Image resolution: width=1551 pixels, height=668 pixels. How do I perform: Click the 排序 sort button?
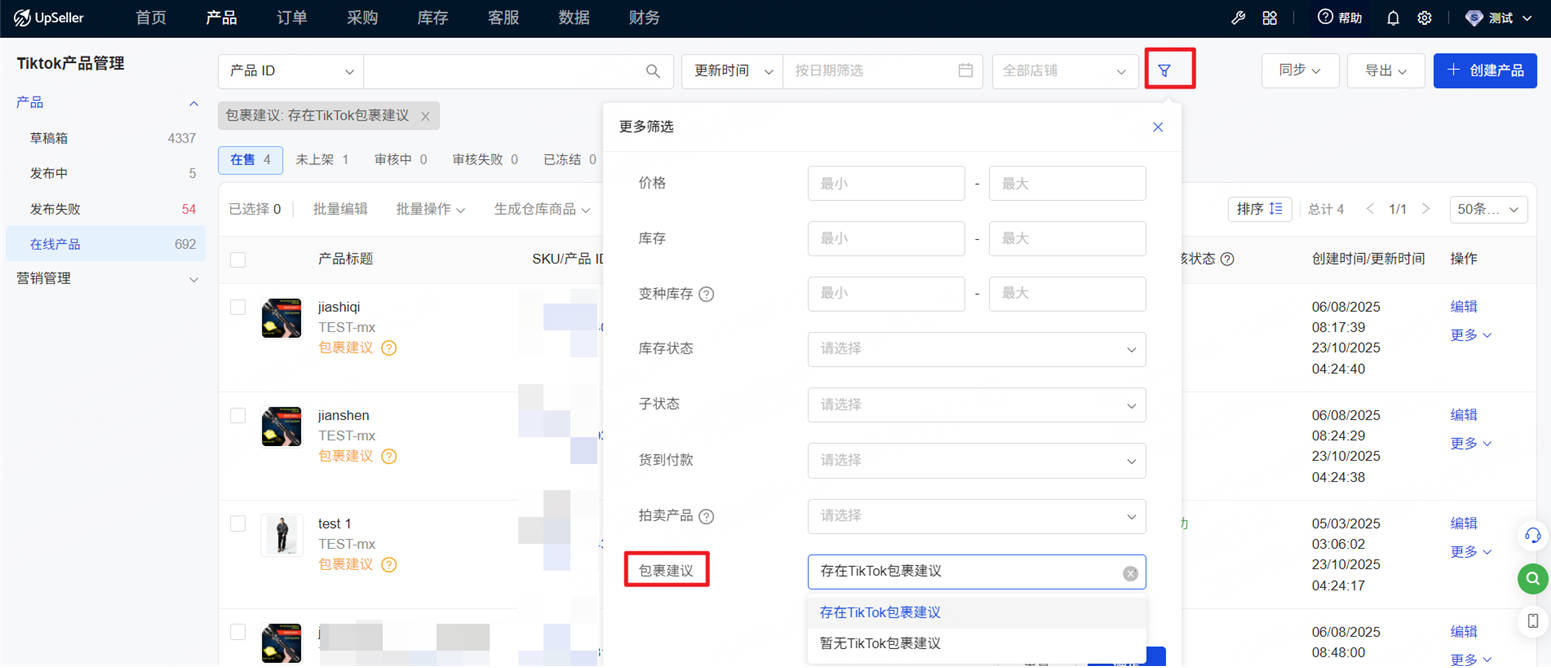[x=1260, y=209]
